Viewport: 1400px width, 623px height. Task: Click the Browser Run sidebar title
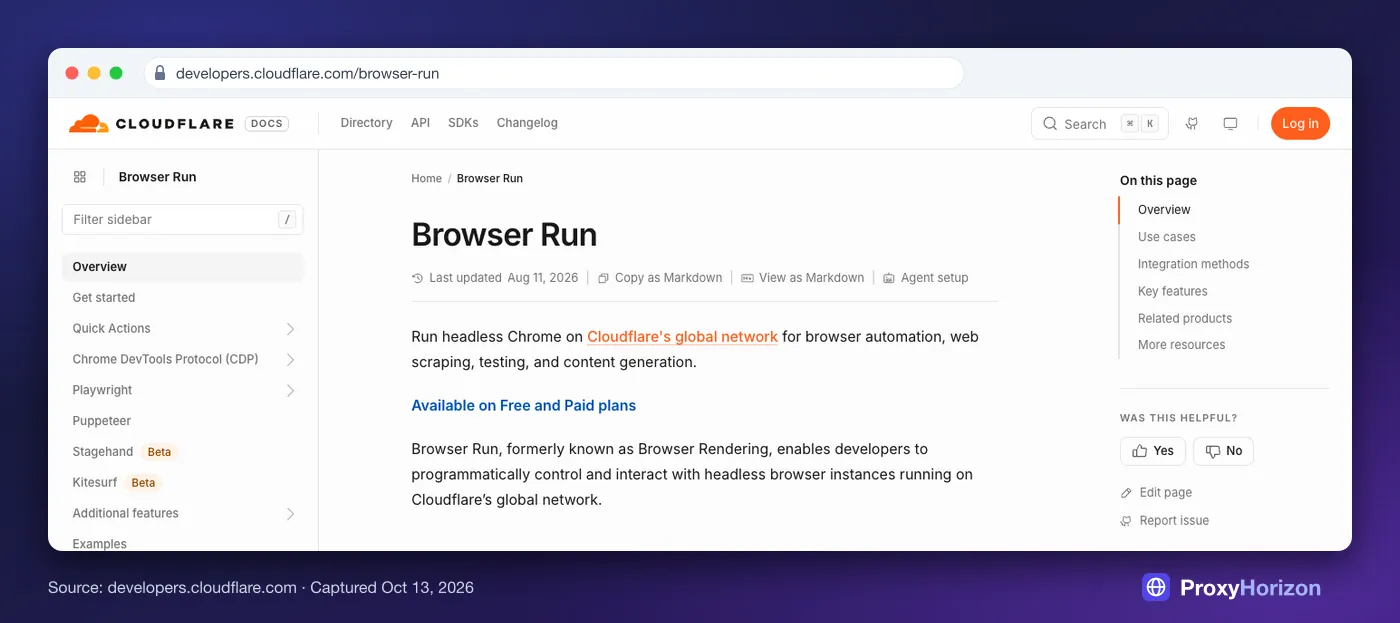coord(157,177)
